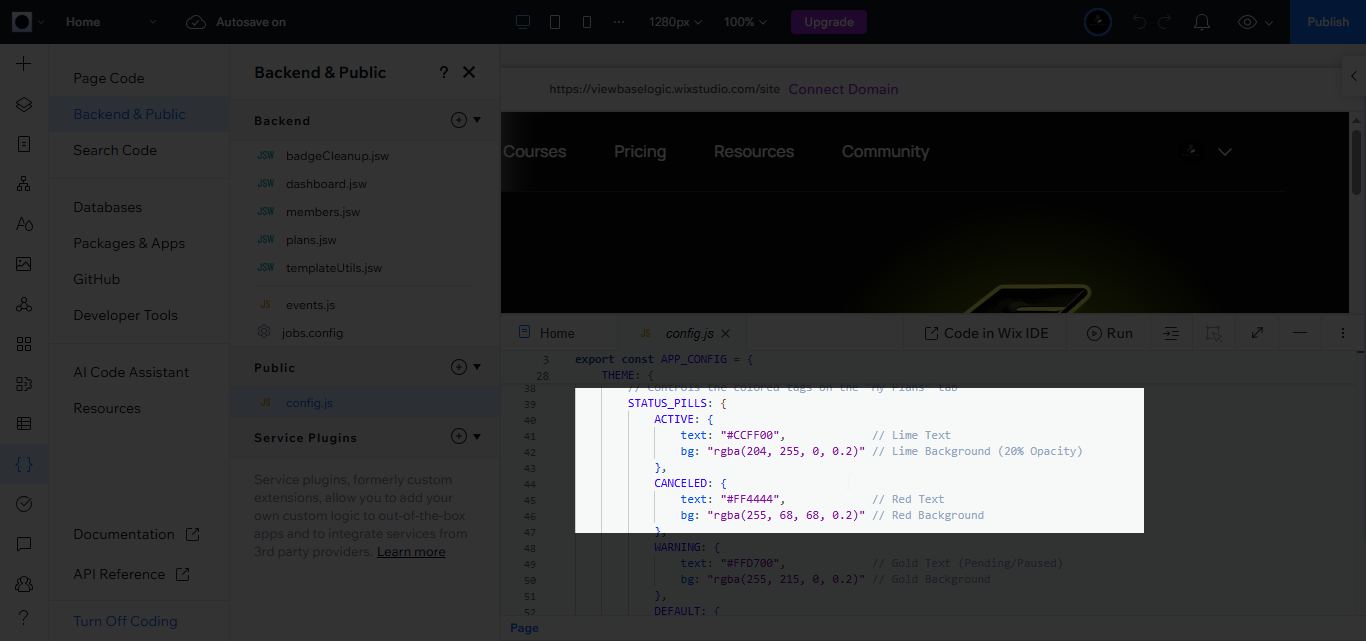
Task: Select Page Code in the menu
Action: coord(108,78)
